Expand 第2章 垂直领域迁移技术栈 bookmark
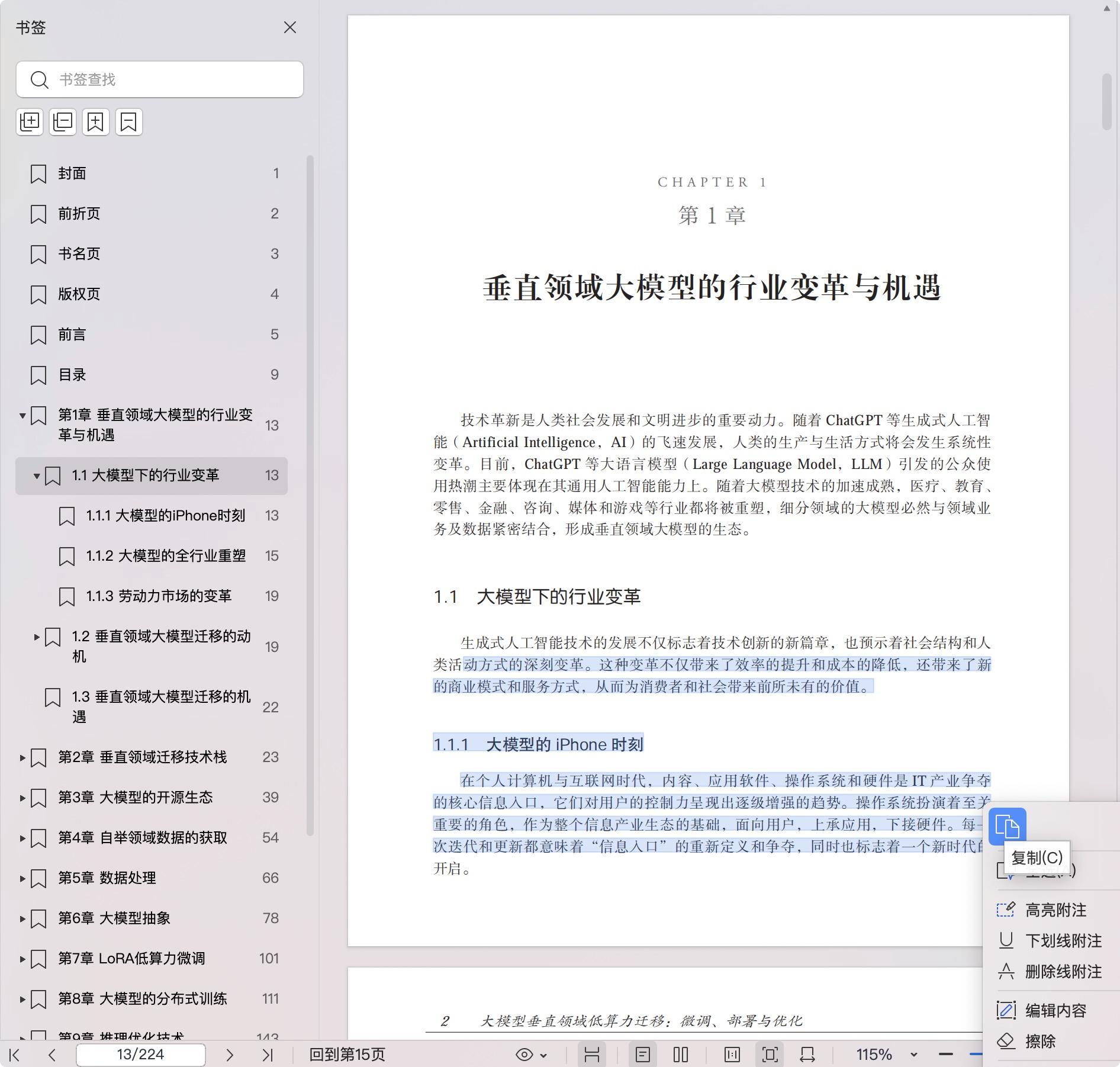Image resolution: width=1120 pixels, height=1067 pixels. [22, 757]
